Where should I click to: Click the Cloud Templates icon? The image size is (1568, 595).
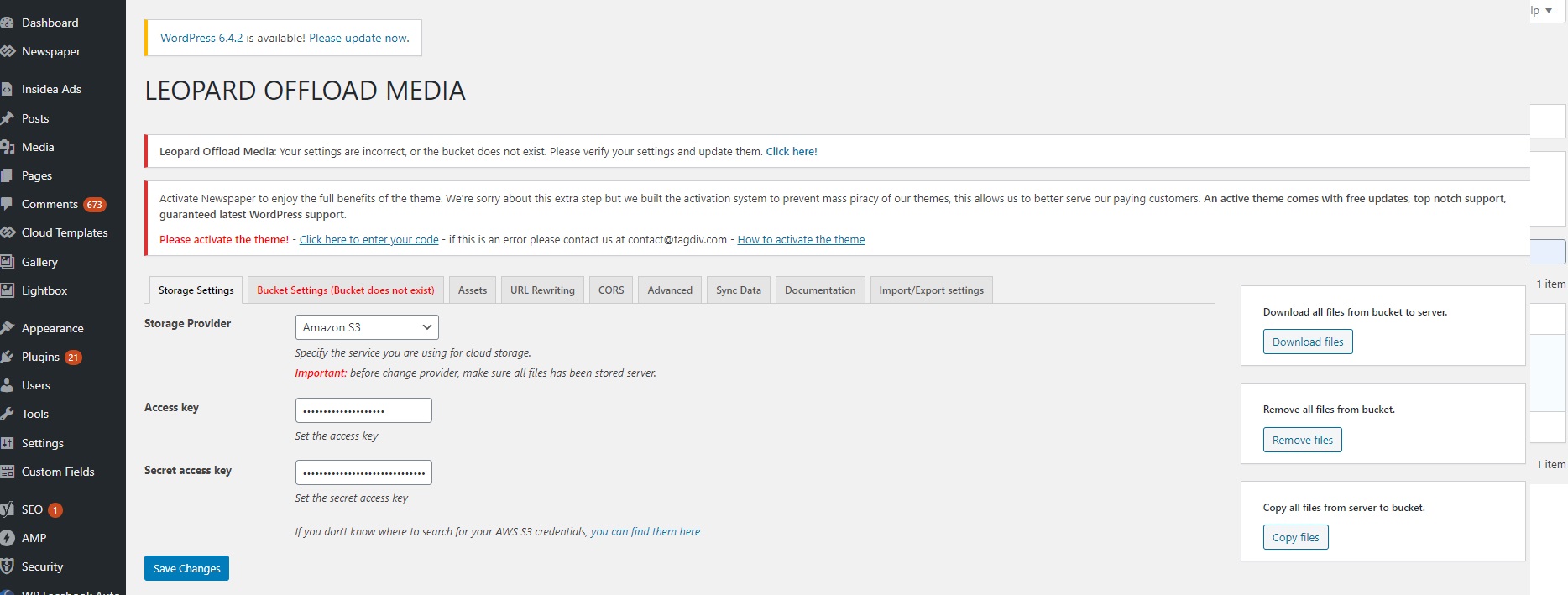click(8, 232)
